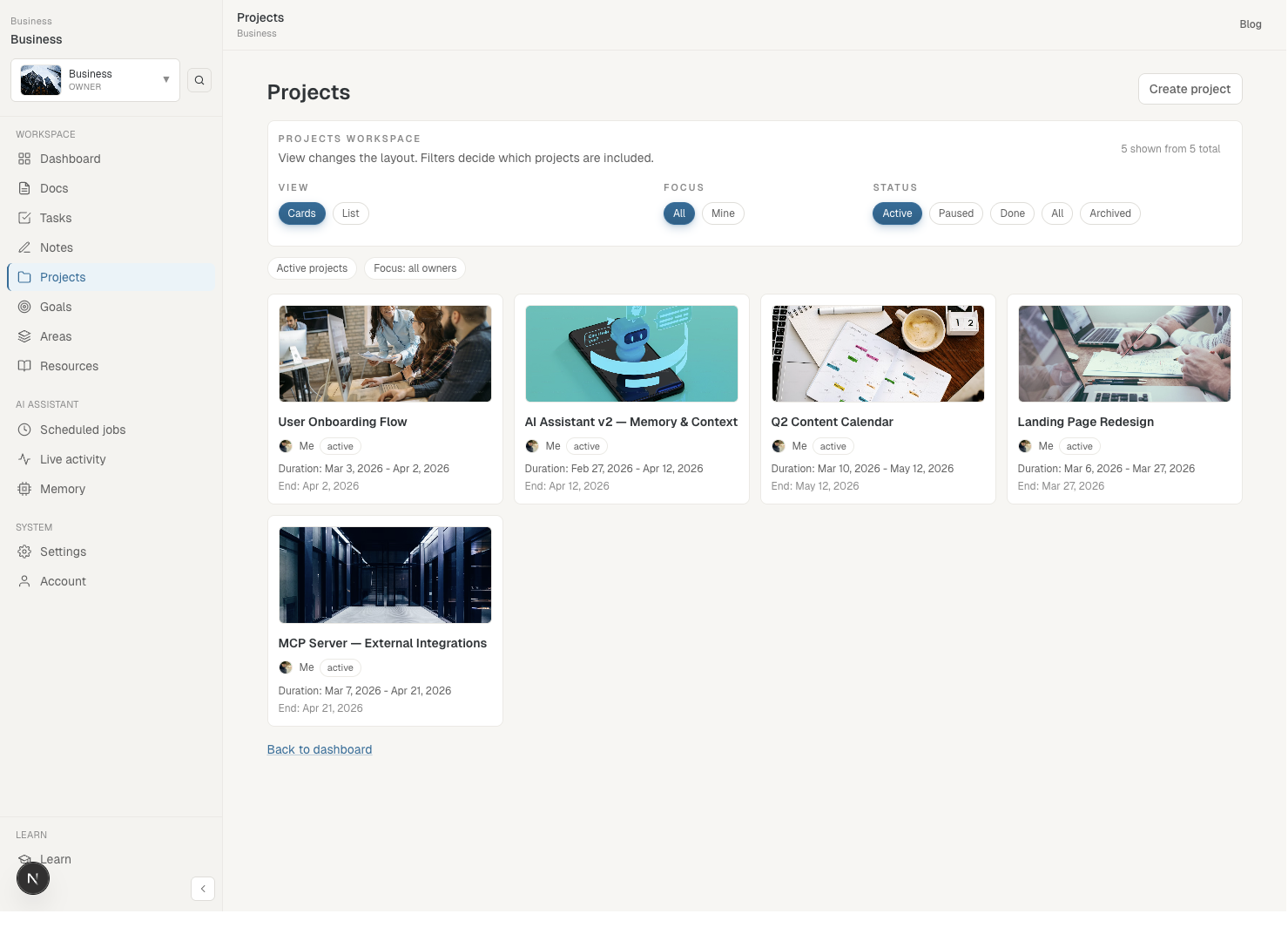The height and width of the screenshot is (941, 1288).
Task: Select the Docs icon in the sidebar
Action: (x=26, y=188)
